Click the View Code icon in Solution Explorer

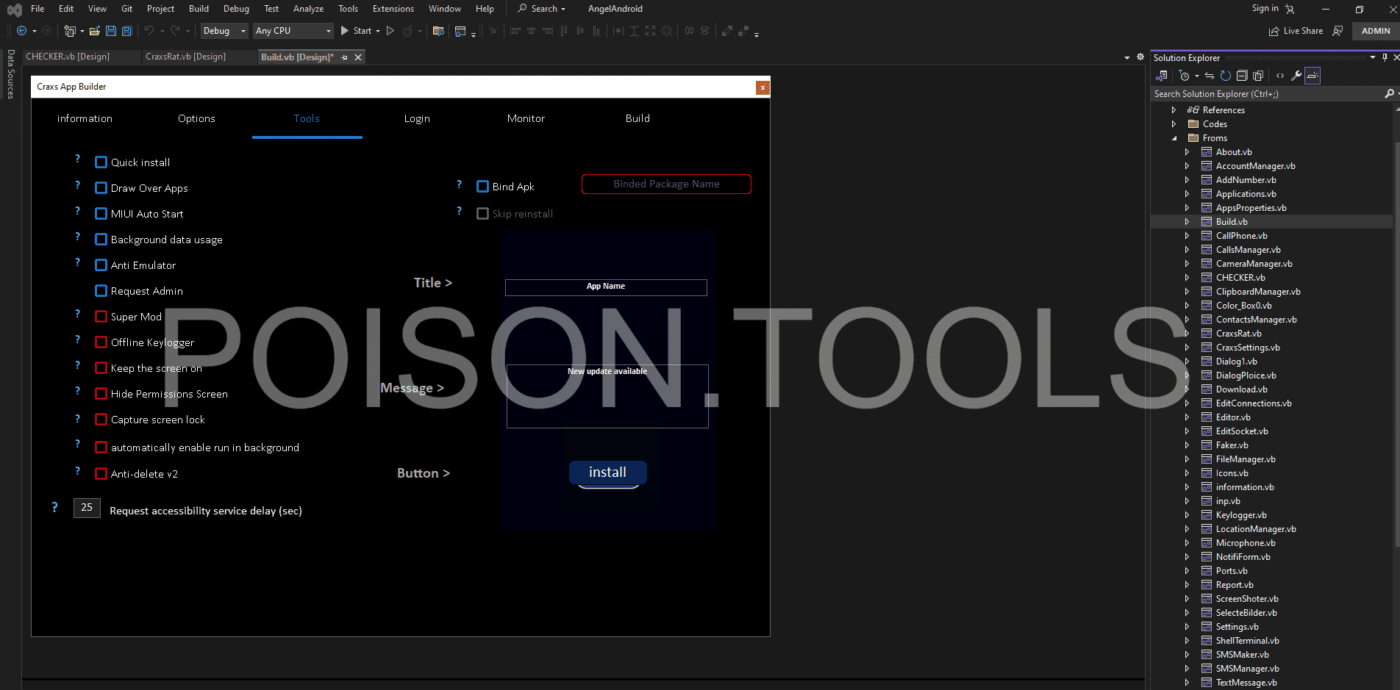click(1280, 76)
